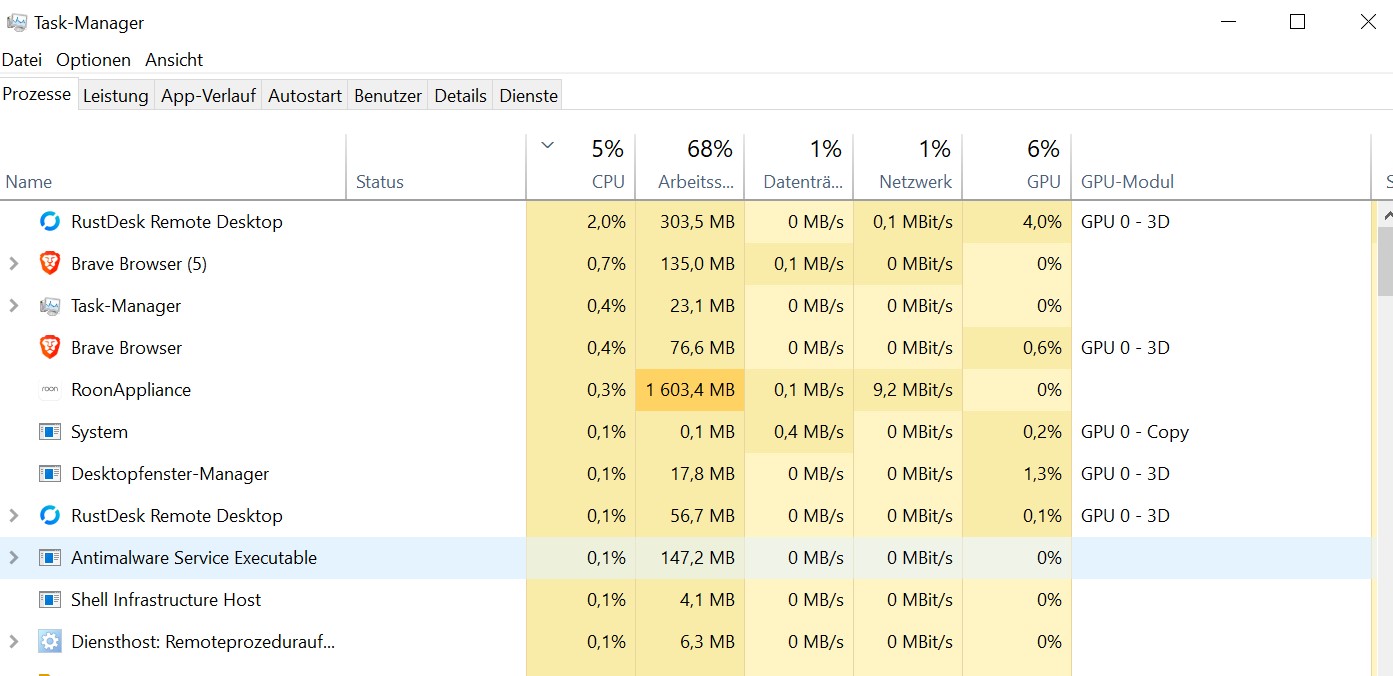Click the scrollbar up arrow
Screen dimensions: 1393x676
click(x=1385, y=214)
